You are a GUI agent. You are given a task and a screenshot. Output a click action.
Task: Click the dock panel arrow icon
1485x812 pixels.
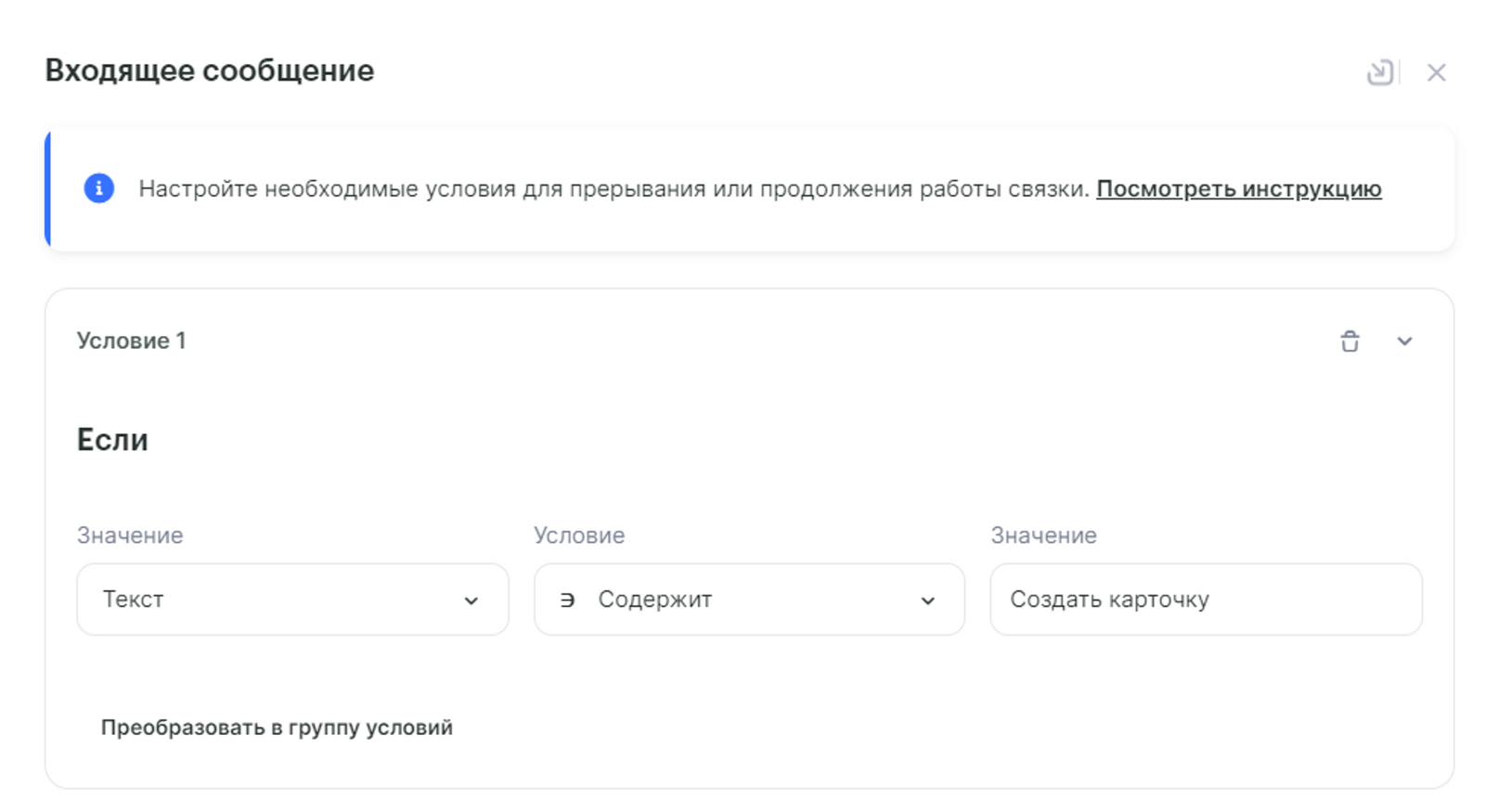1380,72
